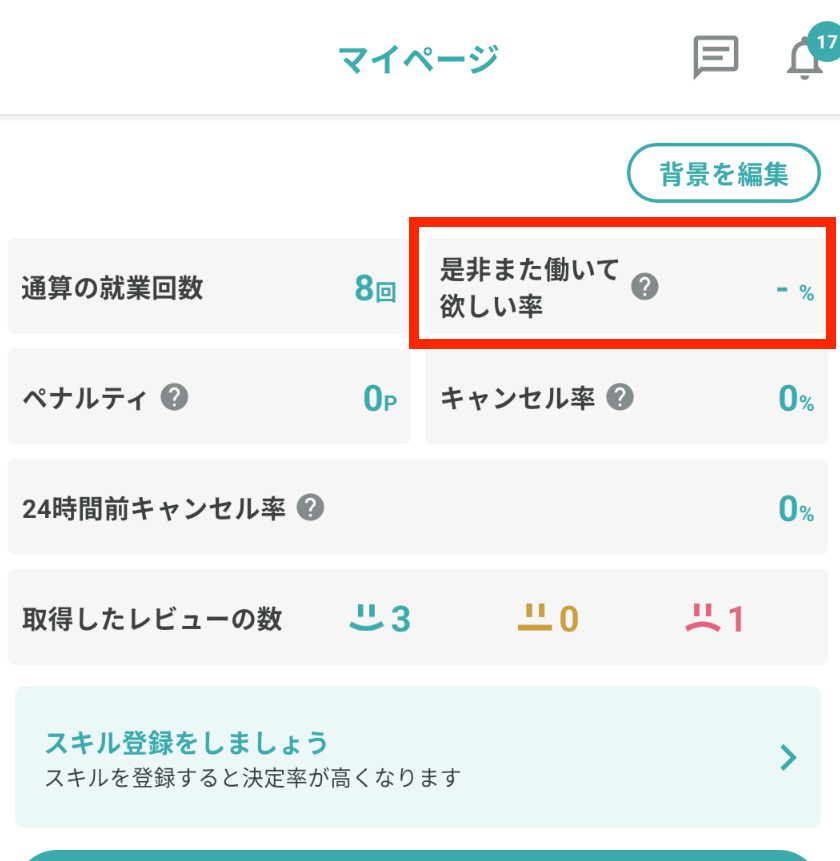Tap the teal button at page bottom
Screen dimensions: 840x861
(417, 855)
